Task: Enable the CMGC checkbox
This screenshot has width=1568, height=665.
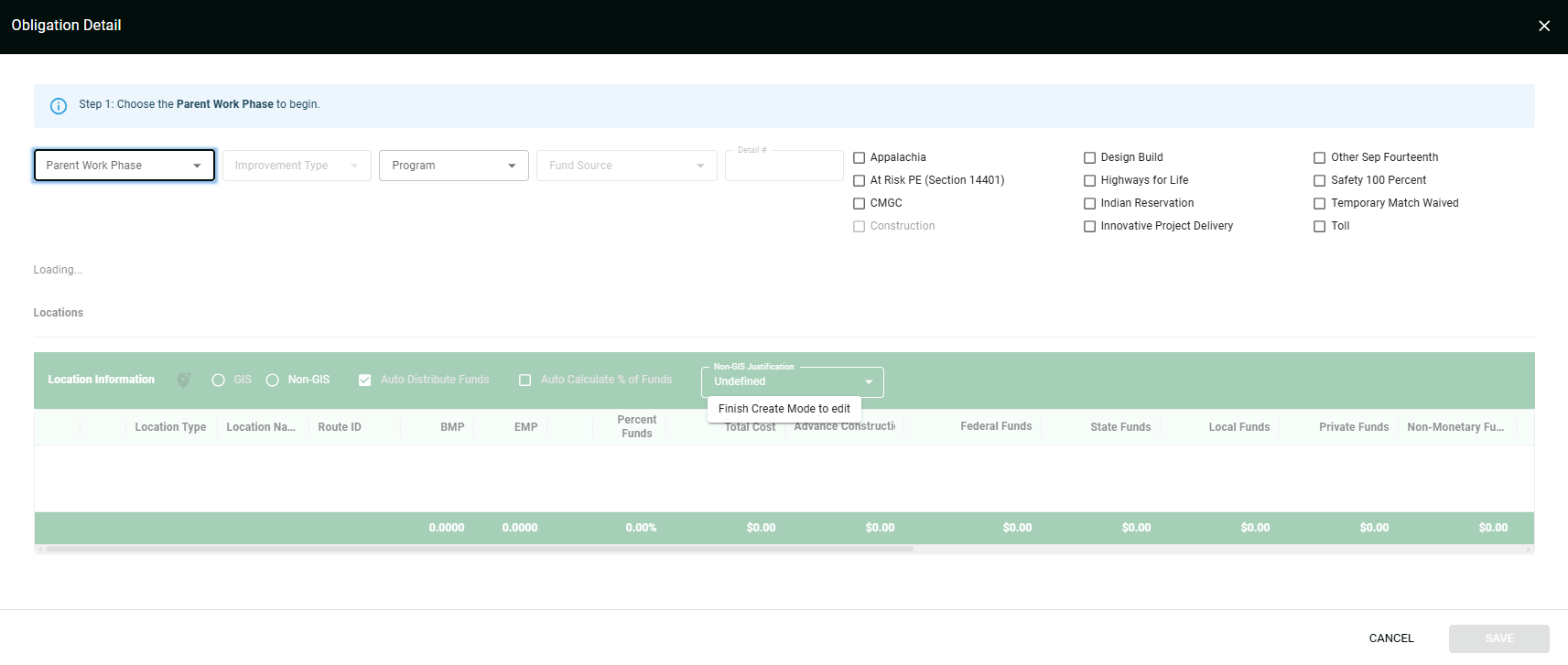Action: tap(859, 203)
